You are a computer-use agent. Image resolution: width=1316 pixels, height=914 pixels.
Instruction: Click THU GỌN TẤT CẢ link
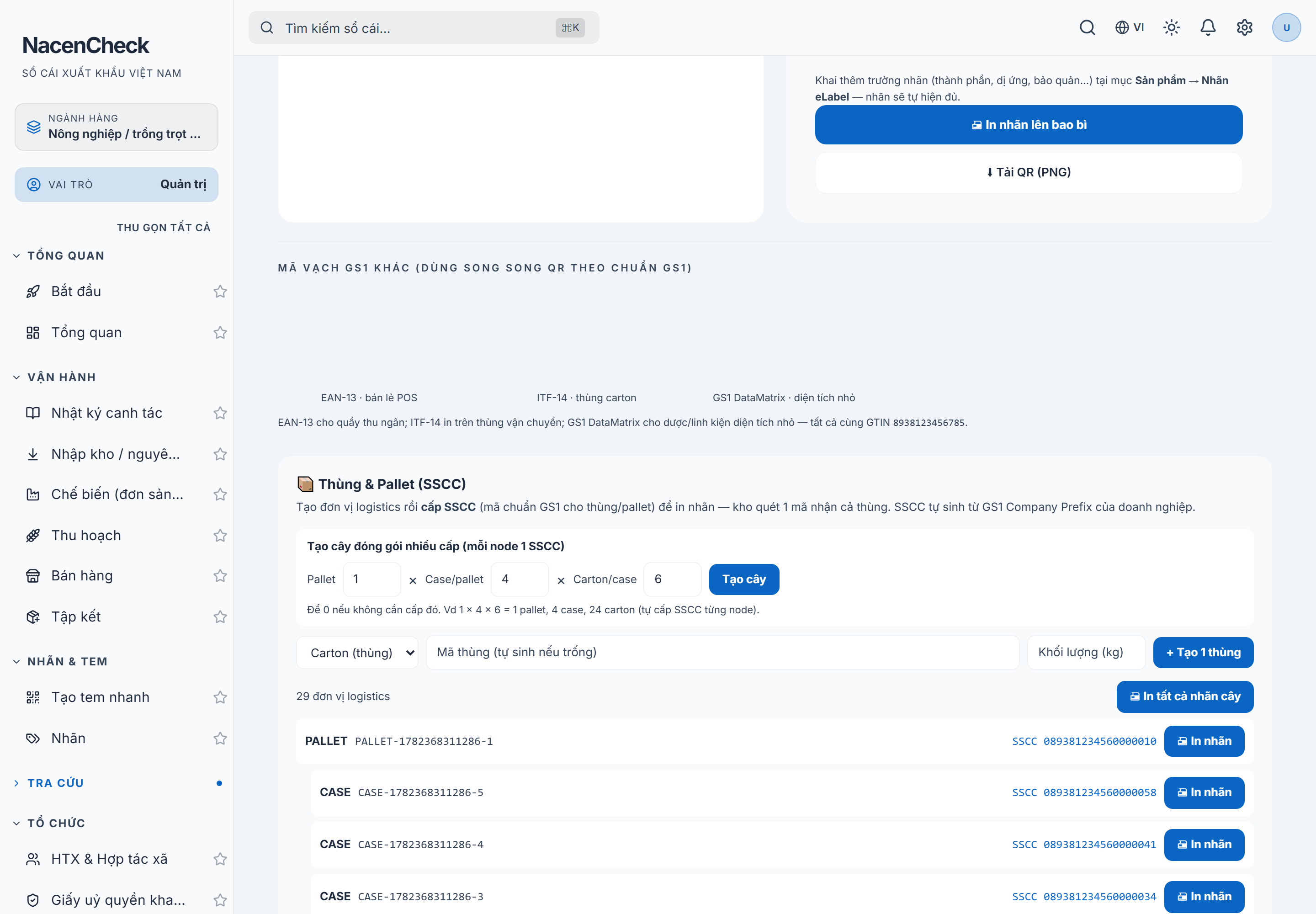click(164, 227)
